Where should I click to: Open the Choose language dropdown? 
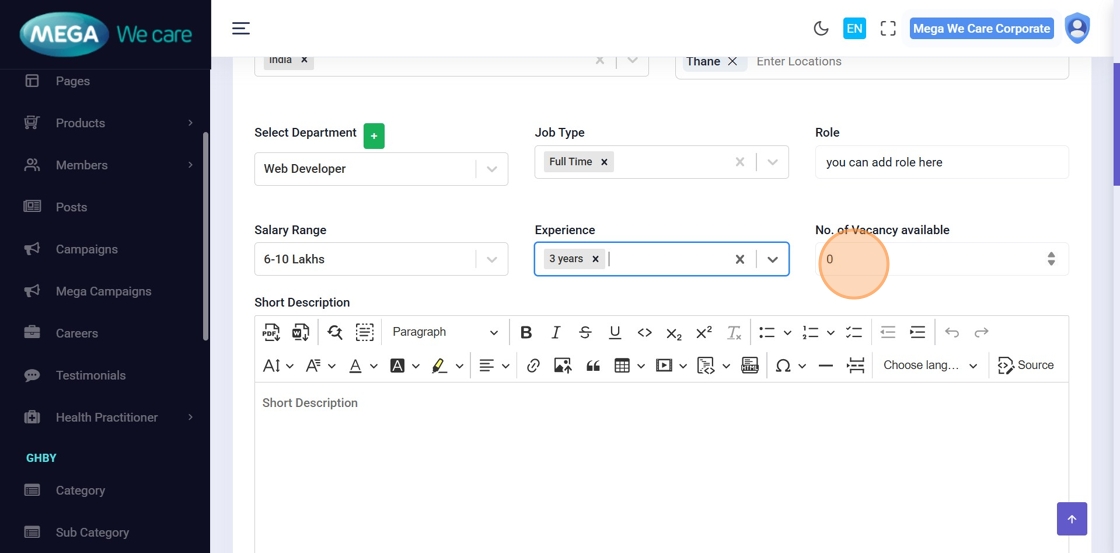click(x=929, y=366)
